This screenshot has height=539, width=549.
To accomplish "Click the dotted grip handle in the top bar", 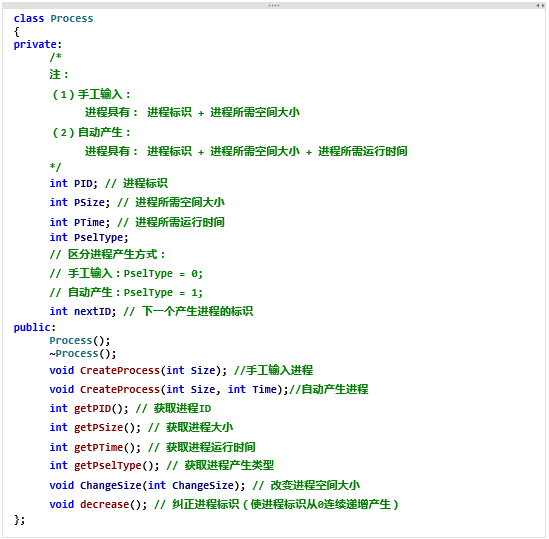I will click(274, 5).
